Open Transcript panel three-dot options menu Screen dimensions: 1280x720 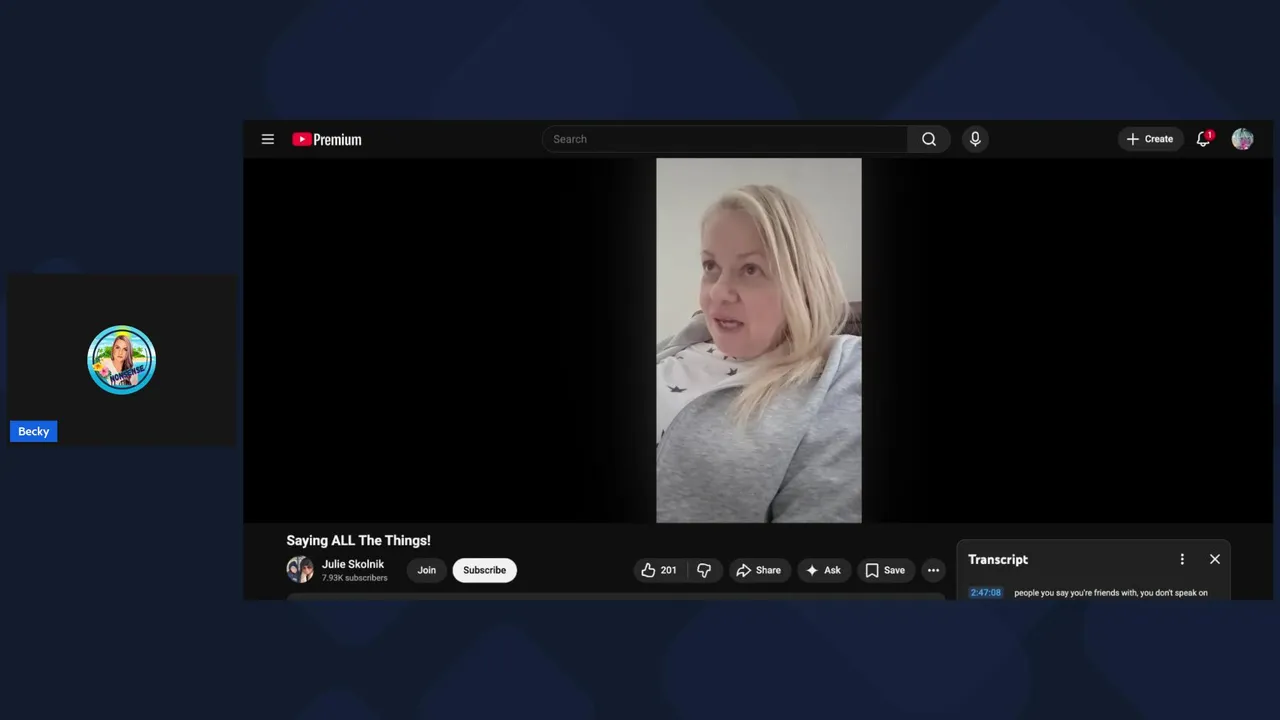point(1182,559)
